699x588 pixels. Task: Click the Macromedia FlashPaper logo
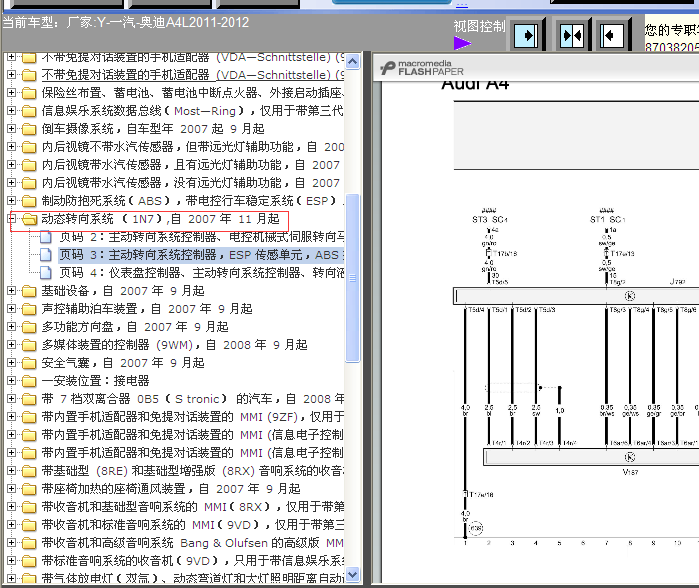coord(422,68)
